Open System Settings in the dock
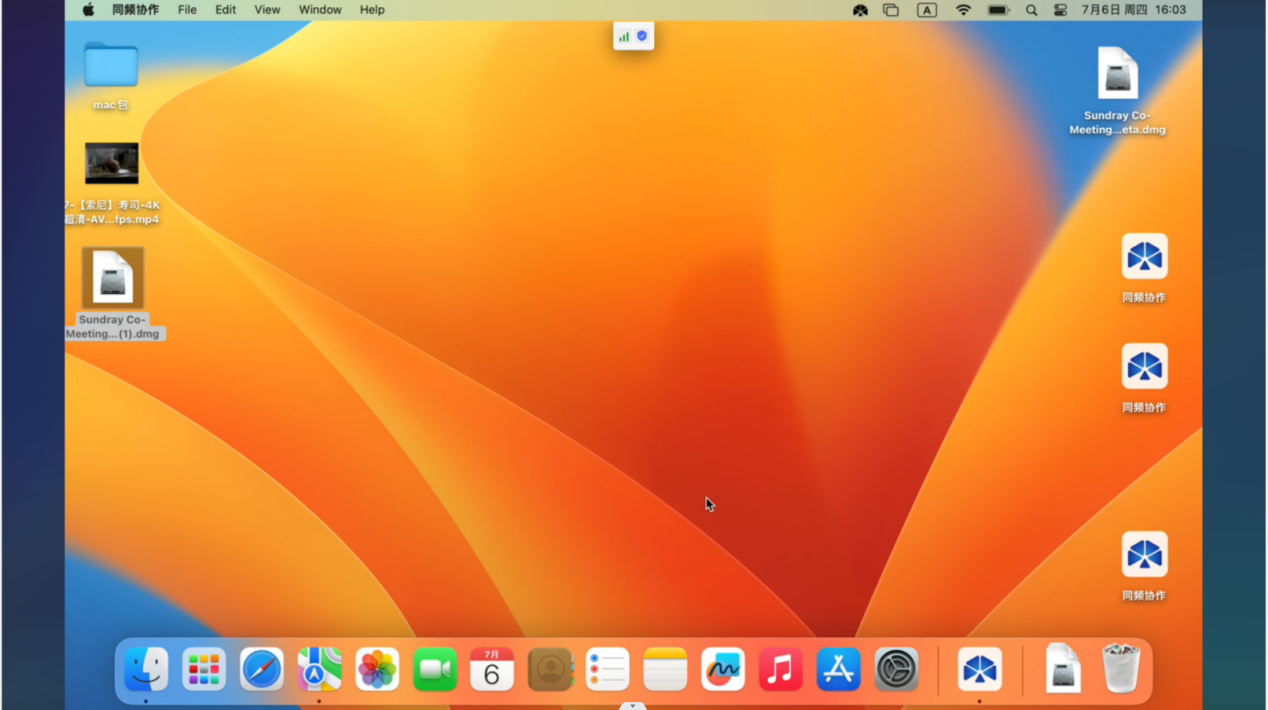Screen dimensions: 1268x710 896,669
